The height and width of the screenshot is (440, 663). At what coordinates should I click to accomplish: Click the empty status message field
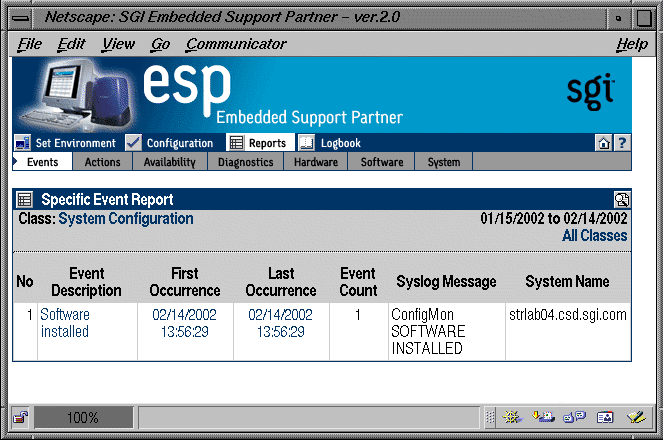(x=309, y=418)
